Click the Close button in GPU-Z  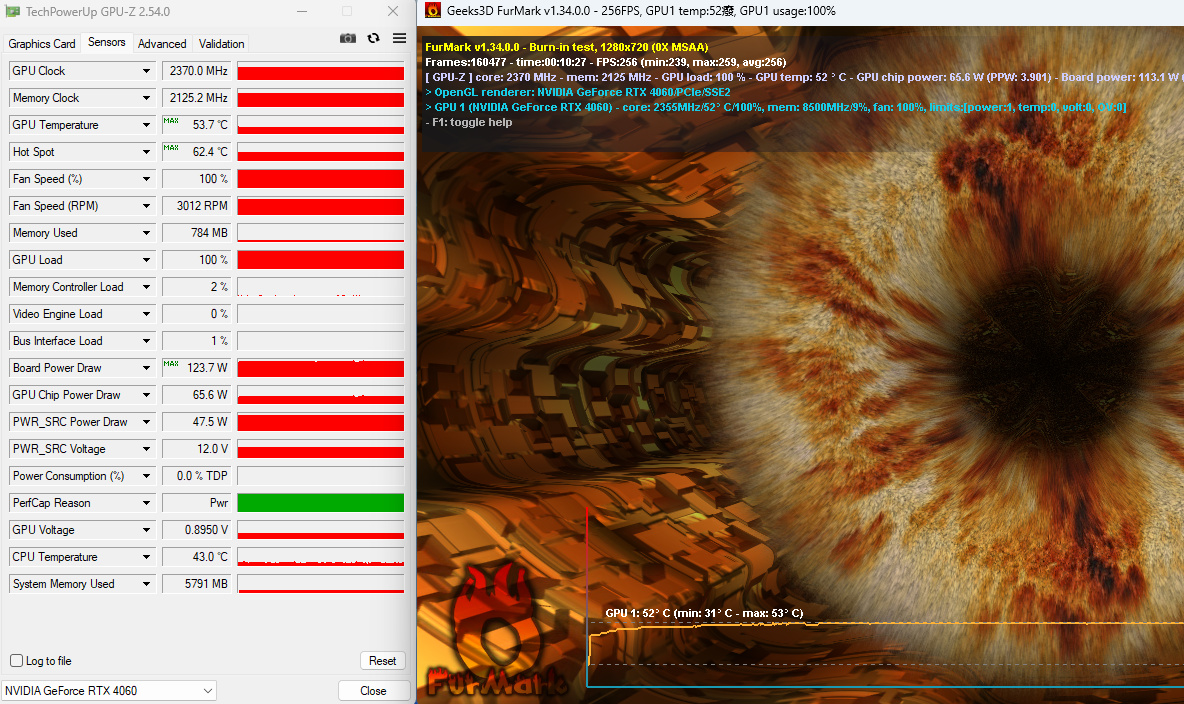(x=373, y=691)
